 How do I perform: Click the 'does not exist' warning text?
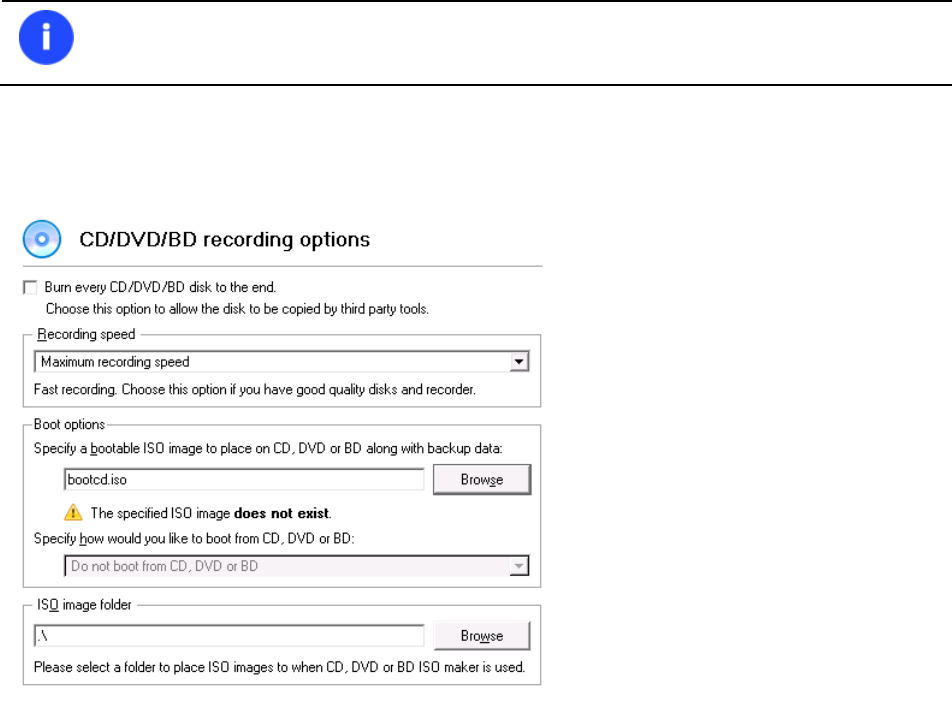pos(211,513)
